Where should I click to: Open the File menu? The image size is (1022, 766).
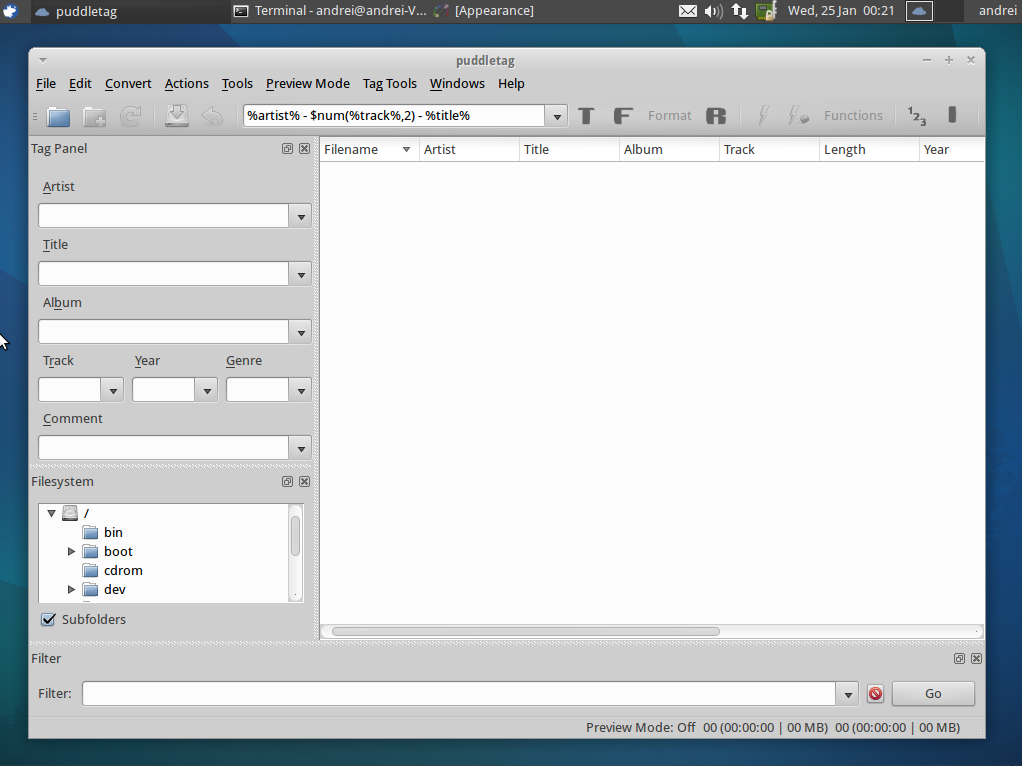coord(46,83)
